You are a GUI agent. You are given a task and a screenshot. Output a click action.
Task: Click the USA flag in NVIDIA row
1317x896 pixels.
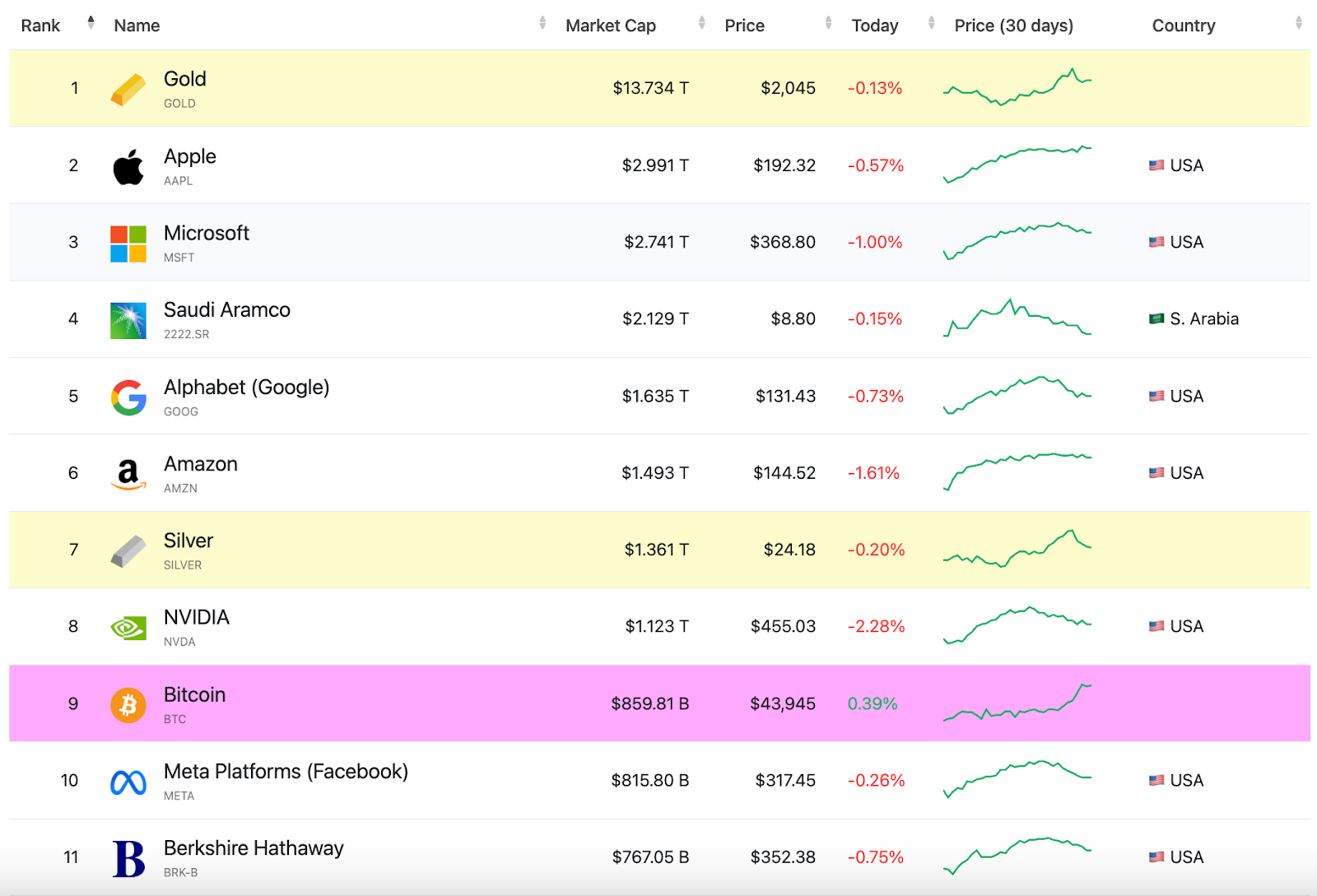coord(1156,626)
